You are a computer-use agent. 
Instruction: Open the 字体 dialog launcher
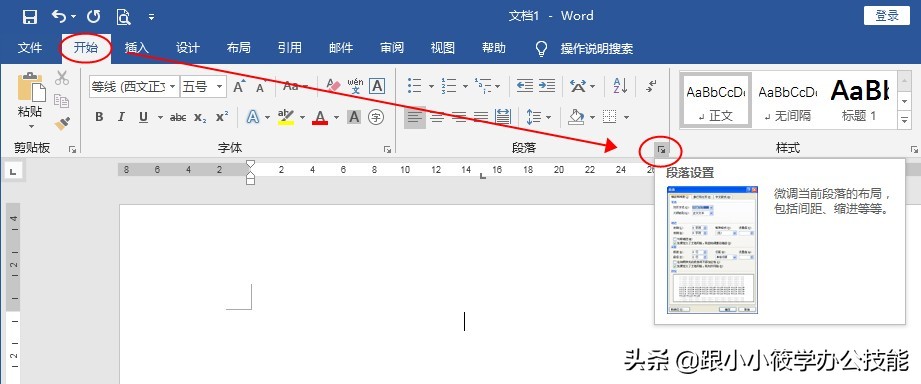click(x=387, y=150)
